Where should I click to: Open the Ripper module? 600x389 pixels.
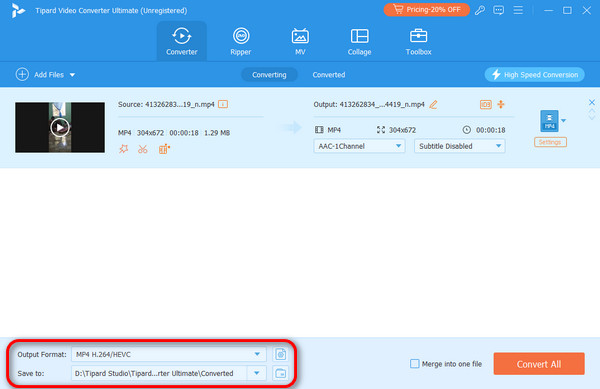click(x=241, y=42)
